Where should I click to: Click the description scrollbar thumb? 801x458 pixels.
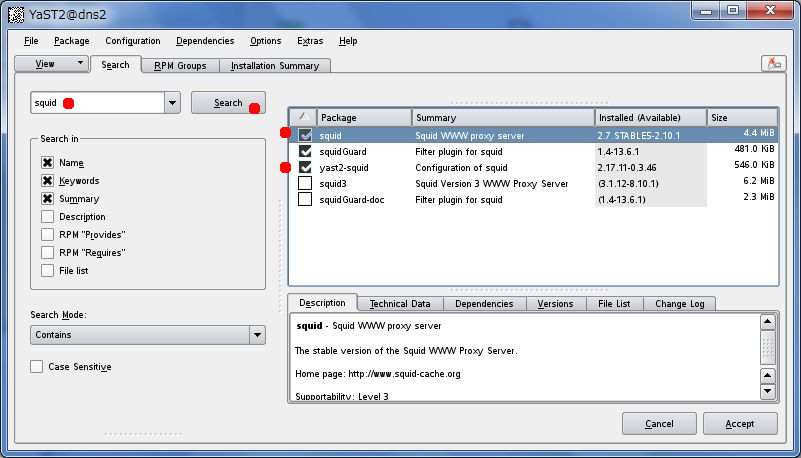767,347
